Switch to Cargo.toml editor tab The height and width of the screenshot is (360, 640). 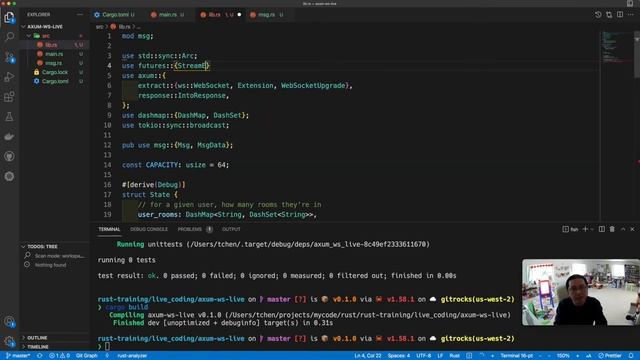[x=116, y=15]
